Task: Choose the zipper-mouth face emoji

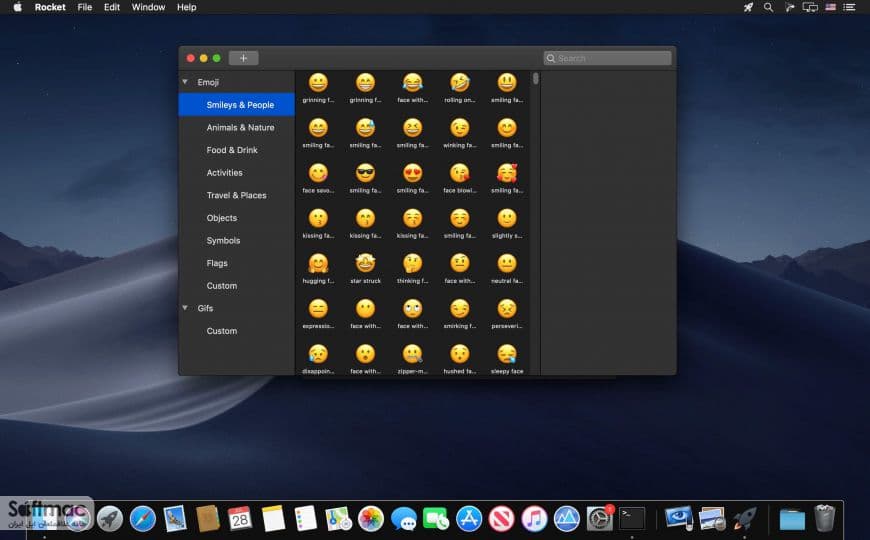Action: pyautogui.click(x=412, y=354)
